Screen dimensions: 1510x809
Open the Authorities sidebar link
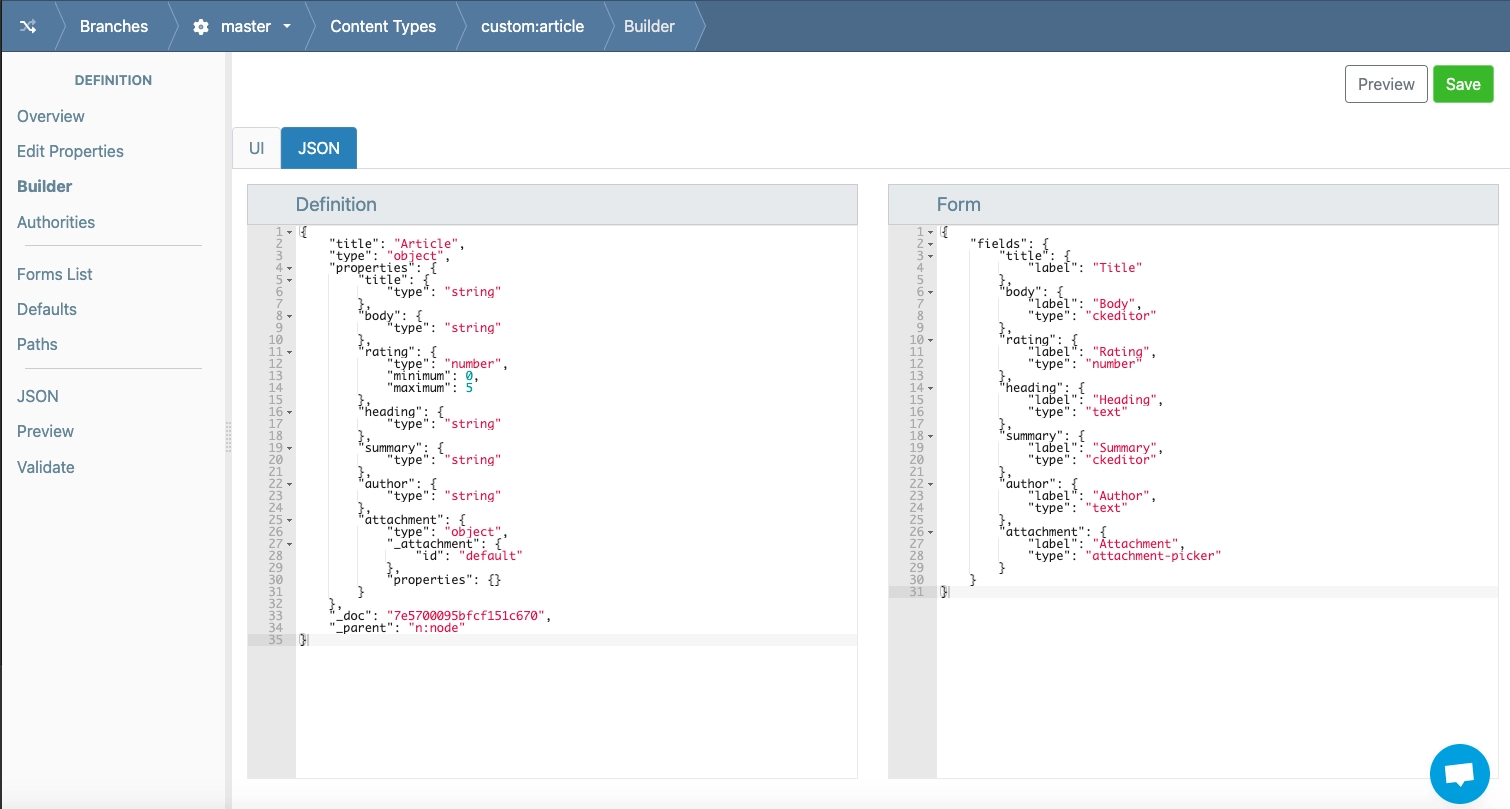[56, 222]
